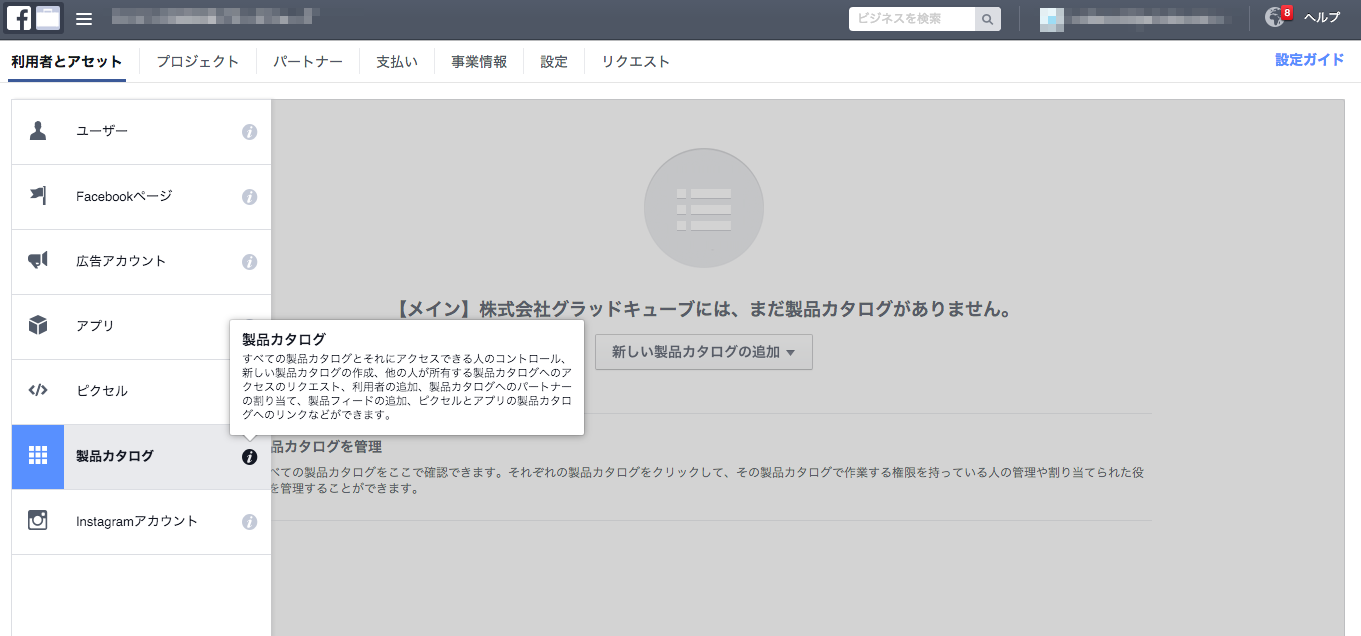
Task: Click the info icon beside 広告アカウント
Action: [250, 262]
